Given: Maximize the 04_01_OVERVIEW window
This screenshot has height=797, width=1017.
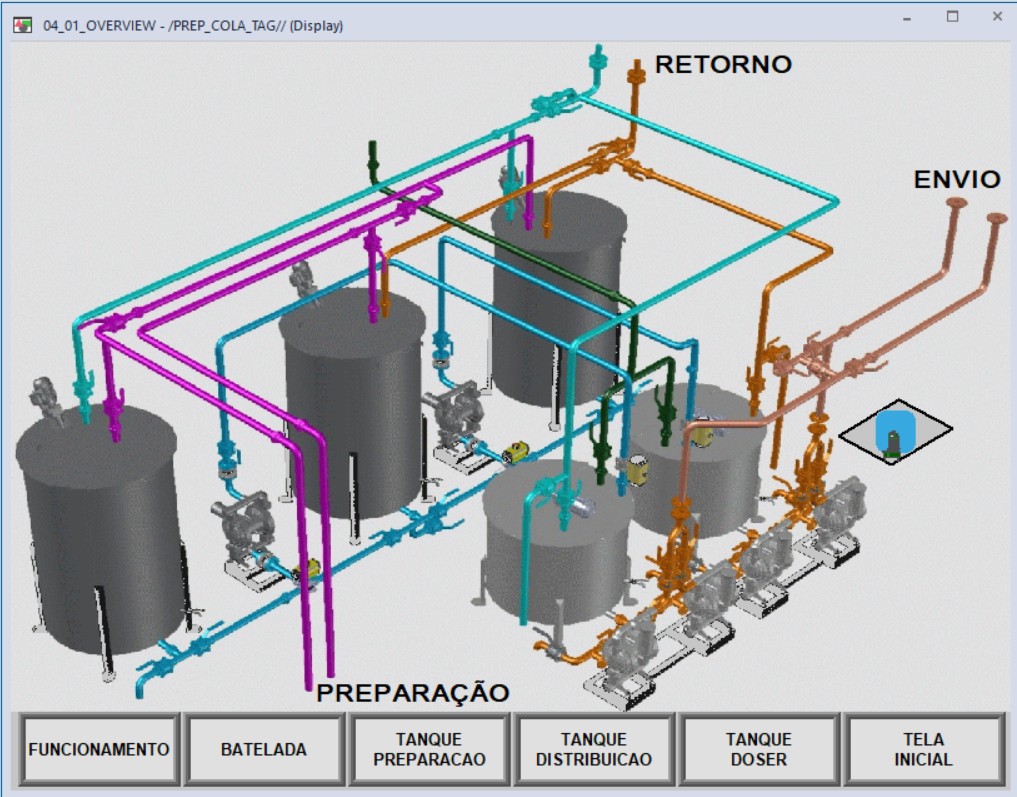Looking at the screenshot, I should point(952,17).
